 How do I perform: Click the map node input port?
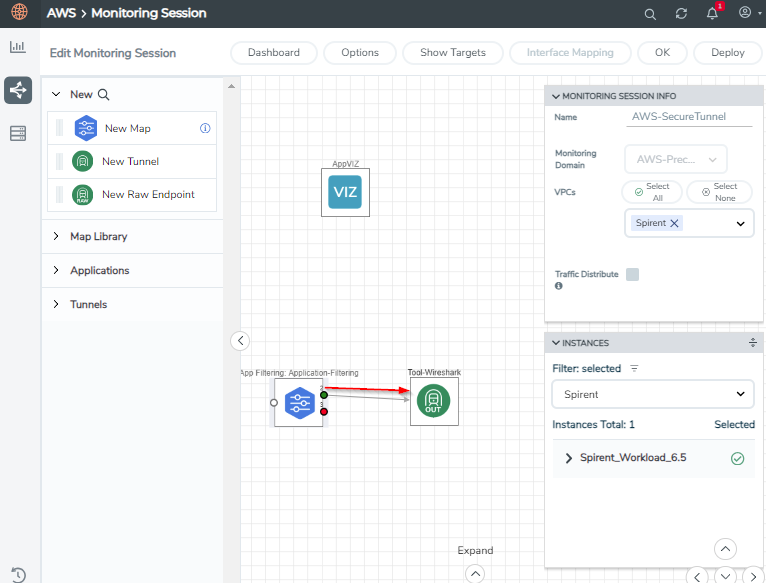click(x=274, y=403)
